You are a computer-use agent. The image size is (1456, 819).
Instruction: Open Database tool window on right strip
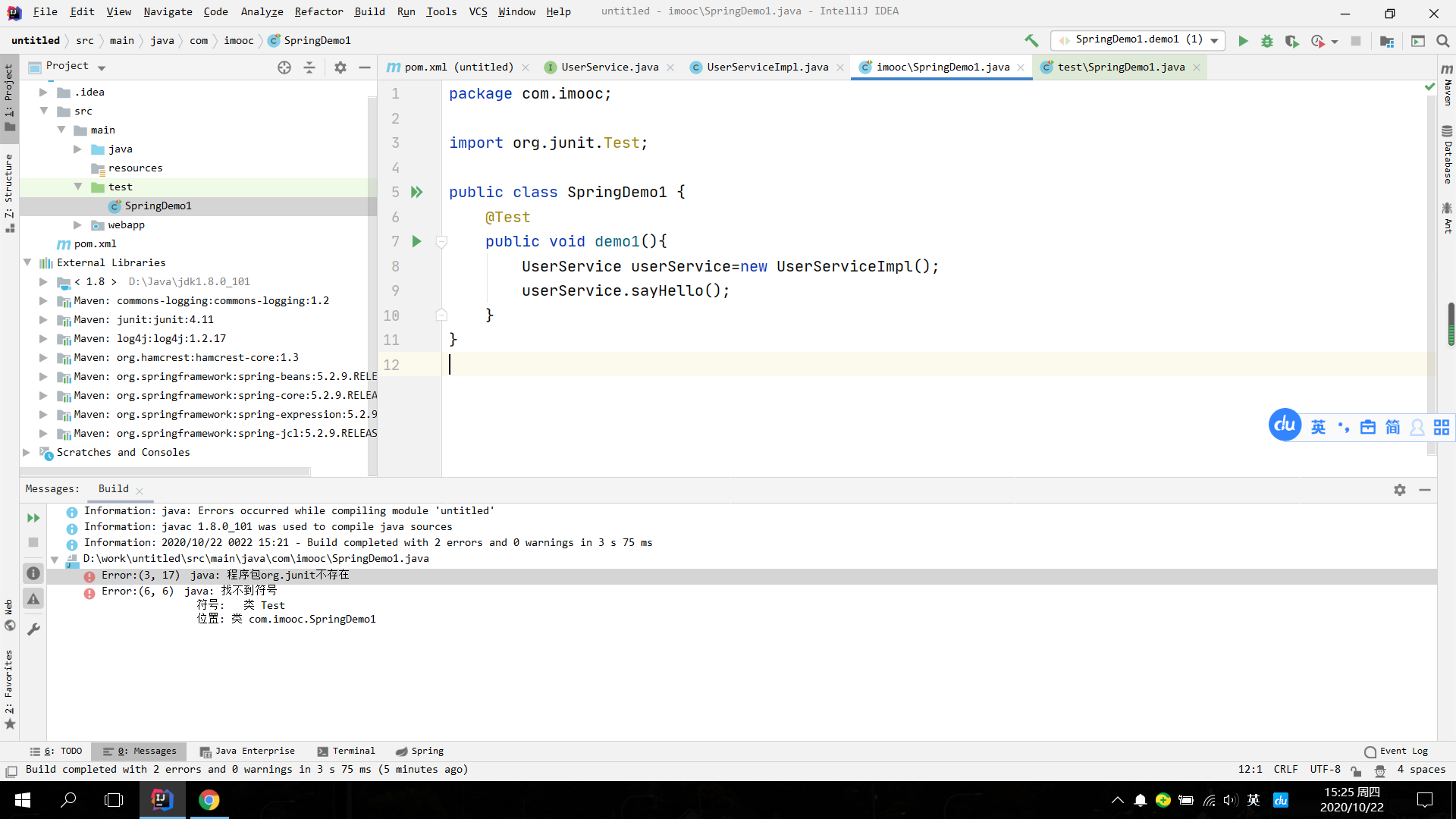(x=1447, y=155)
